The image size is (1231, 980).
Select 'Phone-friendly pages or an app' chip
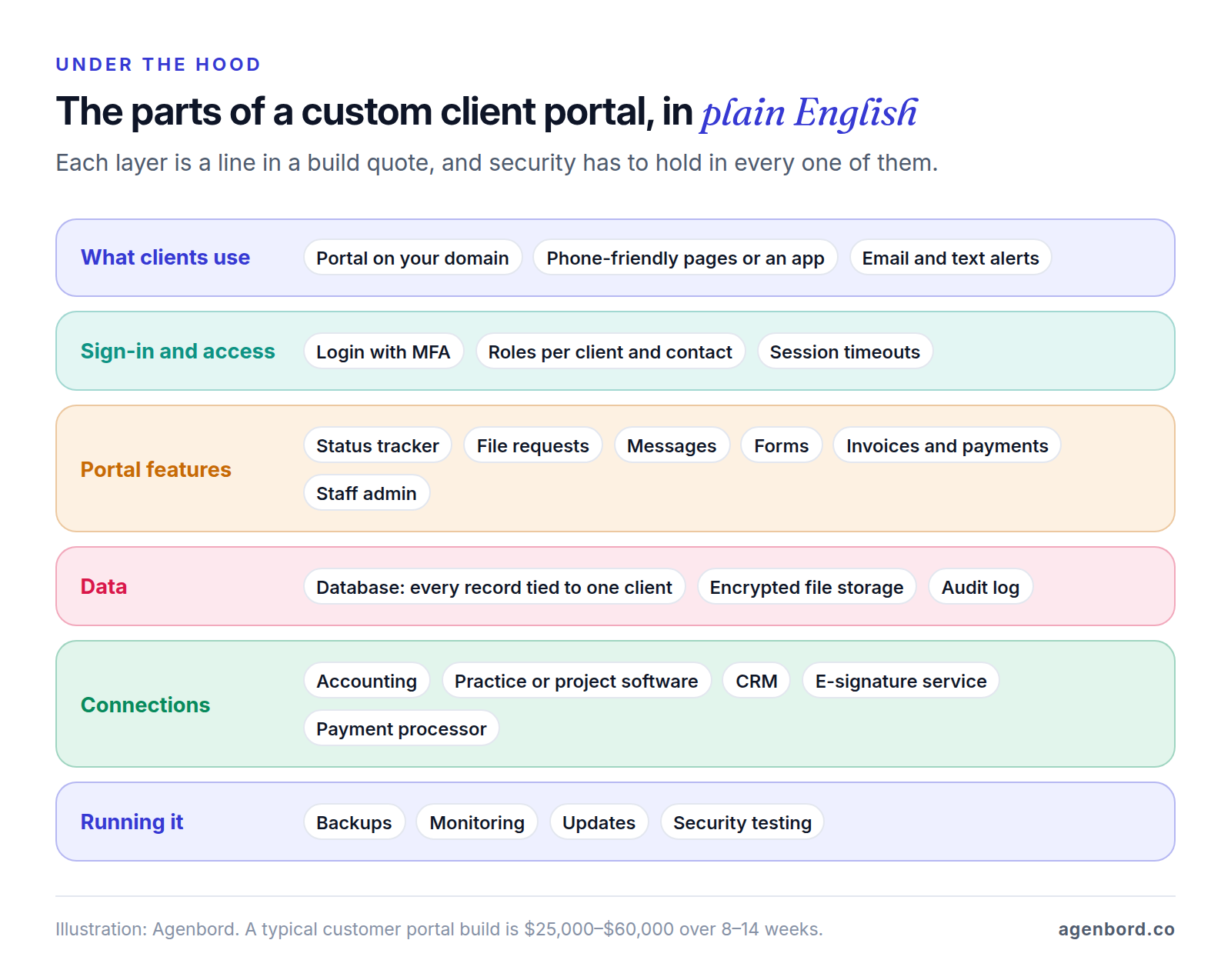coord(685,258)
